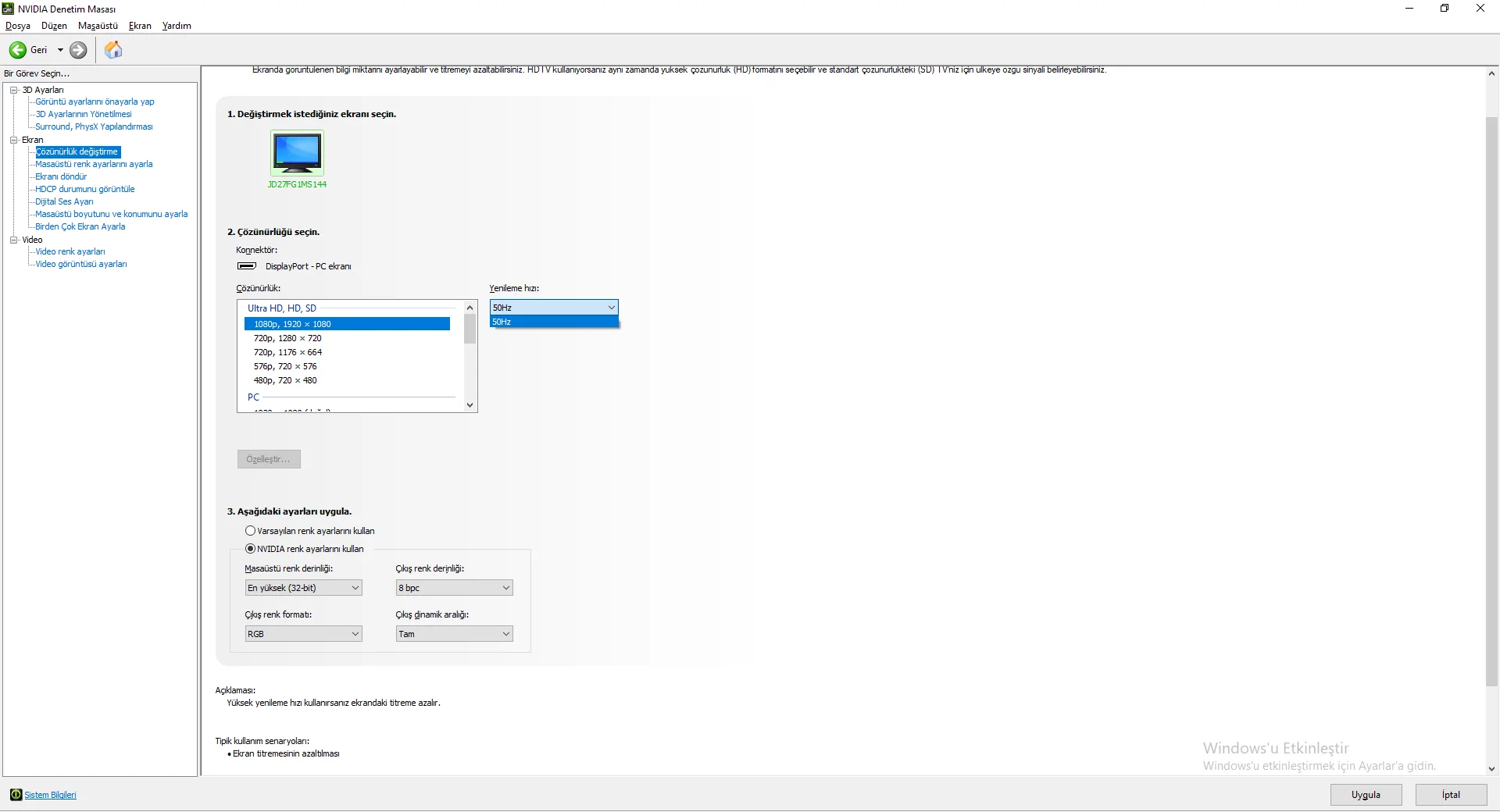This screenshot has height=812, width=1500.
Task: Click the DisplayPort connector icon
Action: 247,266
